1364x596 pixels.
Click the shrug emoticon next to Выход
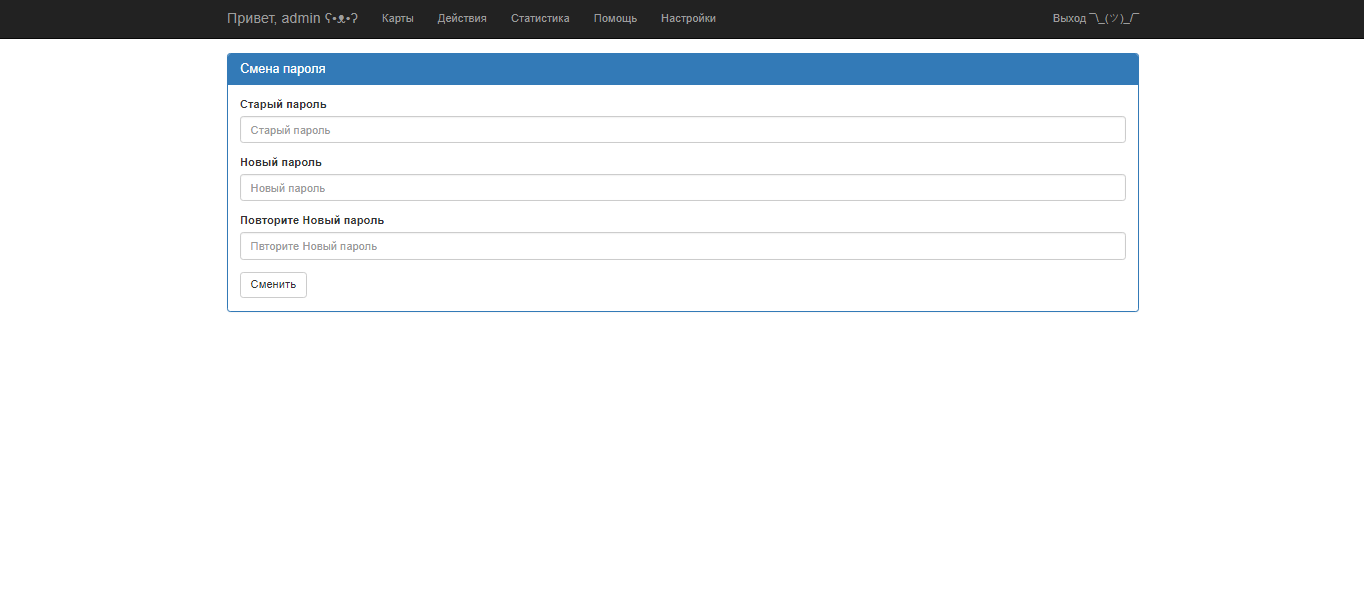pos(1114,18)
